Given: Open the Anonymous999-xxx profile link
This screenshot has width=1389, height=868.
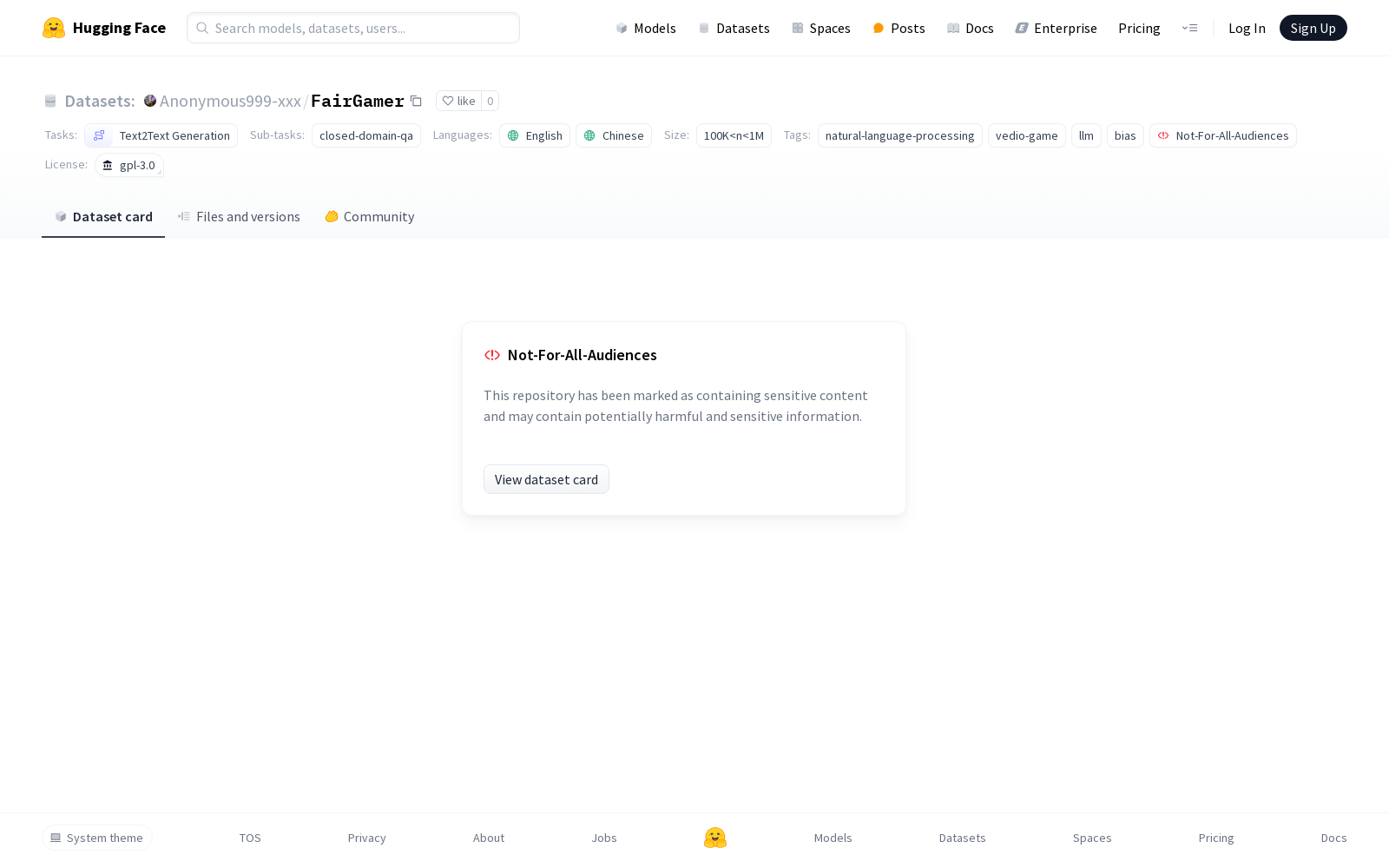Looking at the screenshot, I should pos(230,101).
